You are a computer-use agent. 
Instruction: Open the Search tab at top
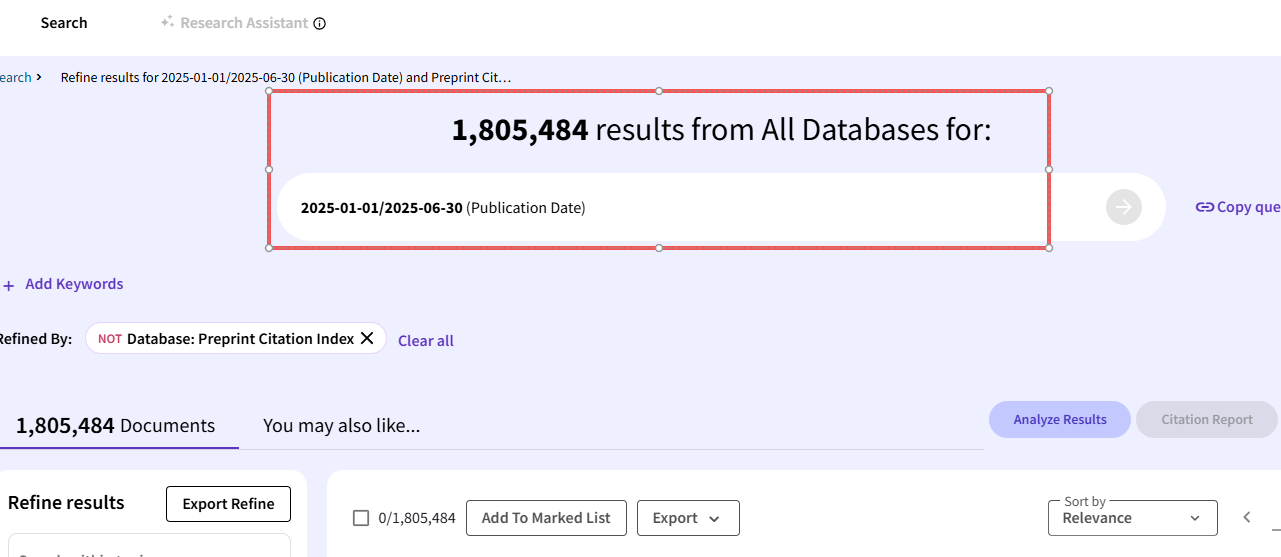pos(64,23)
